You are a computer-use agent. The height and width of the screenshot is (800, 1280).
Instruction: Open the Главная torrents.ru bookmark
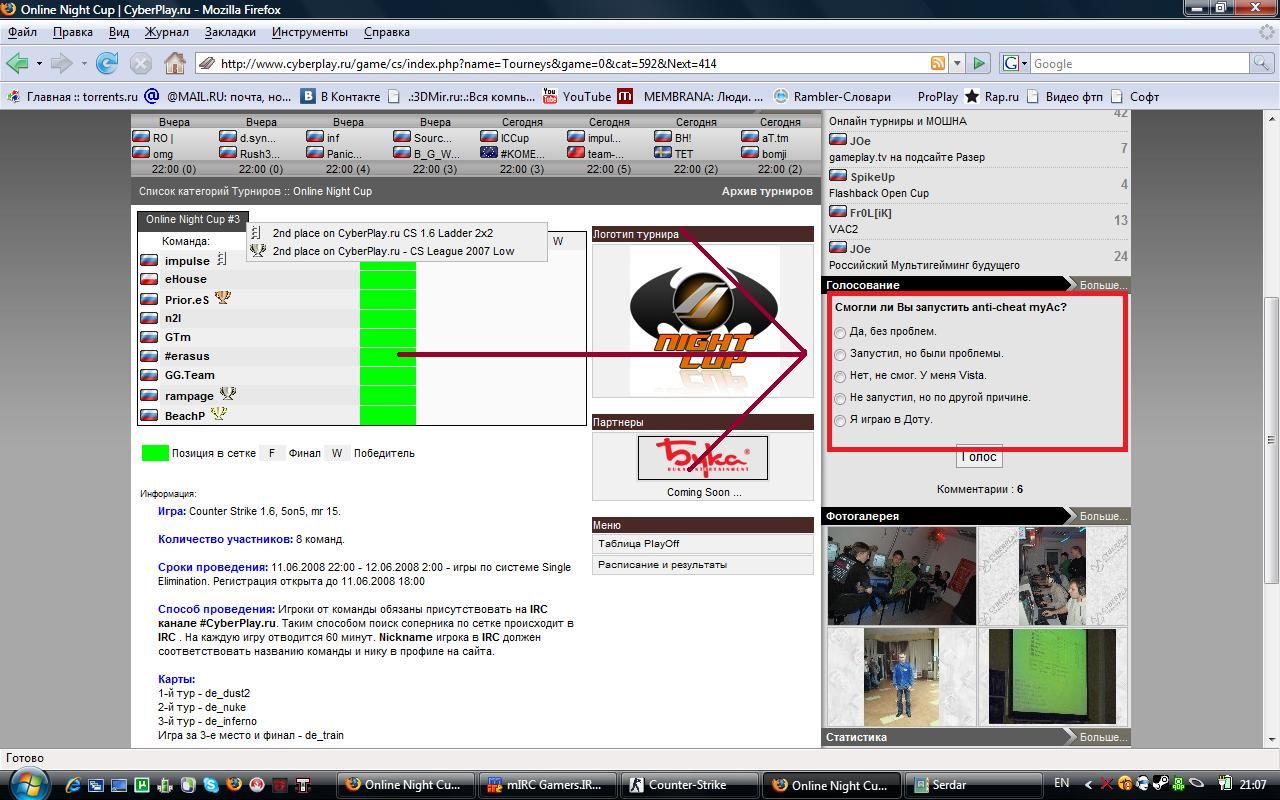72,96
